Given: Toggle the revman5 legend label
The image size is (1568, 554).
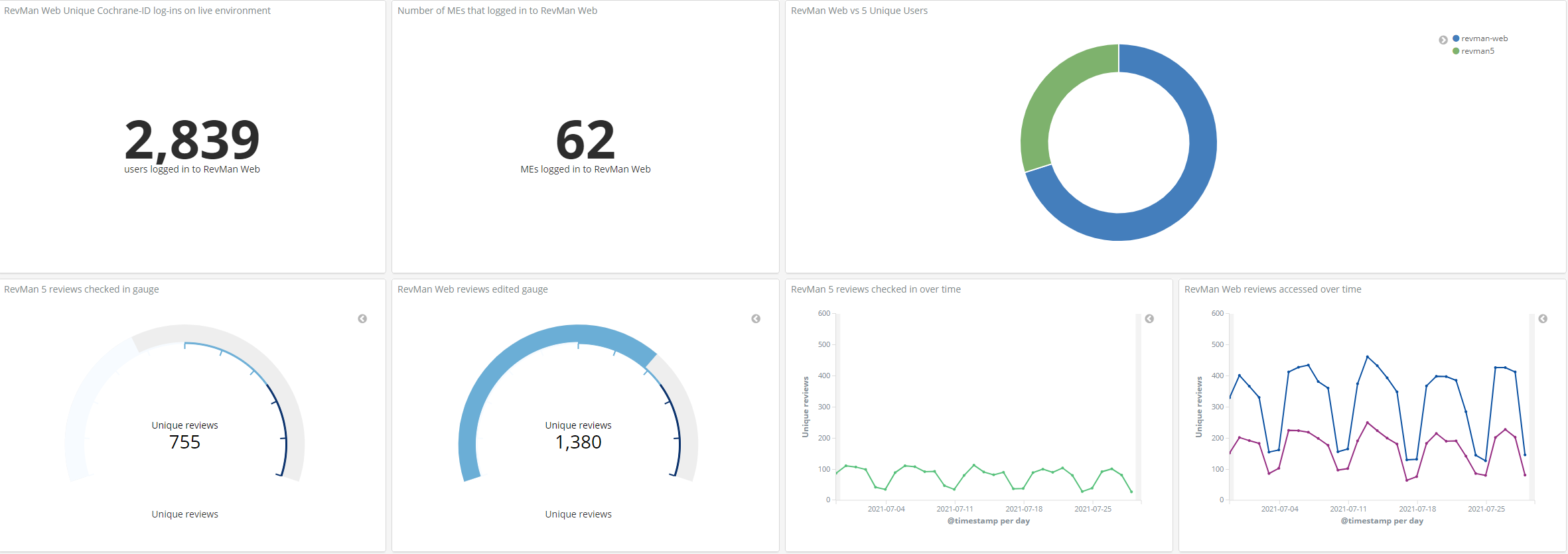Looking at the screenshot, I should pos(1478,51).
